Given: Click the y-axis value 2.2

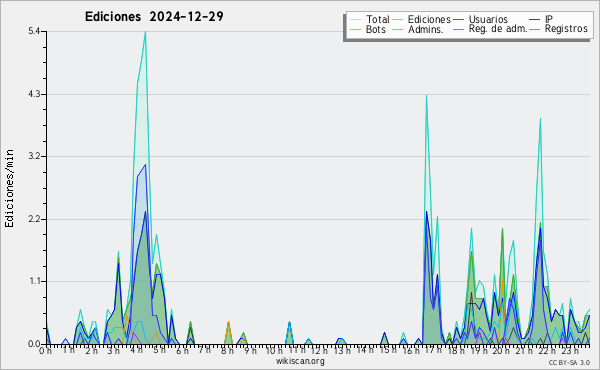Looking at the screenshot, I should click(34, 219).
